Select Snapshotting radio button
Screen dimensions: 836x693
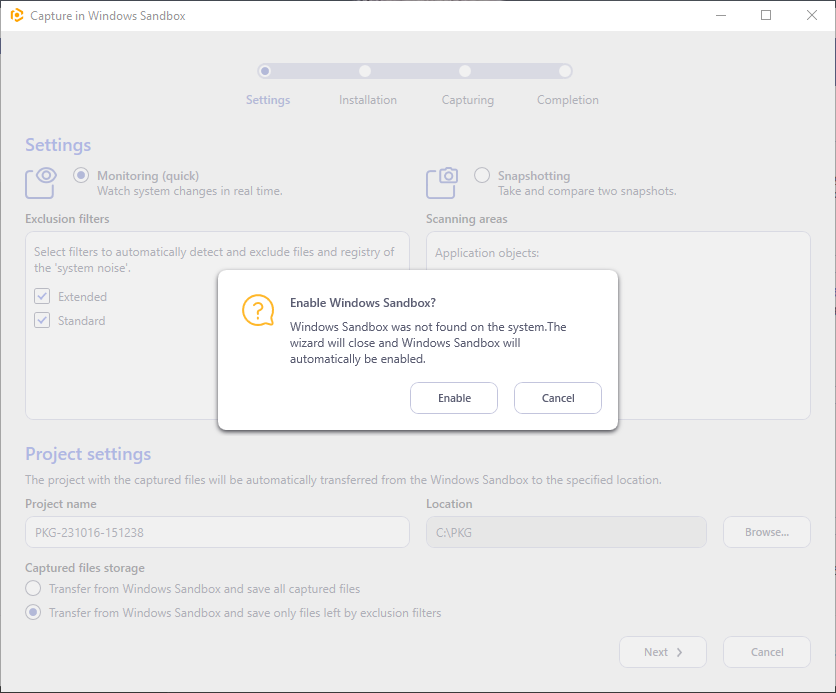[482, 175]
